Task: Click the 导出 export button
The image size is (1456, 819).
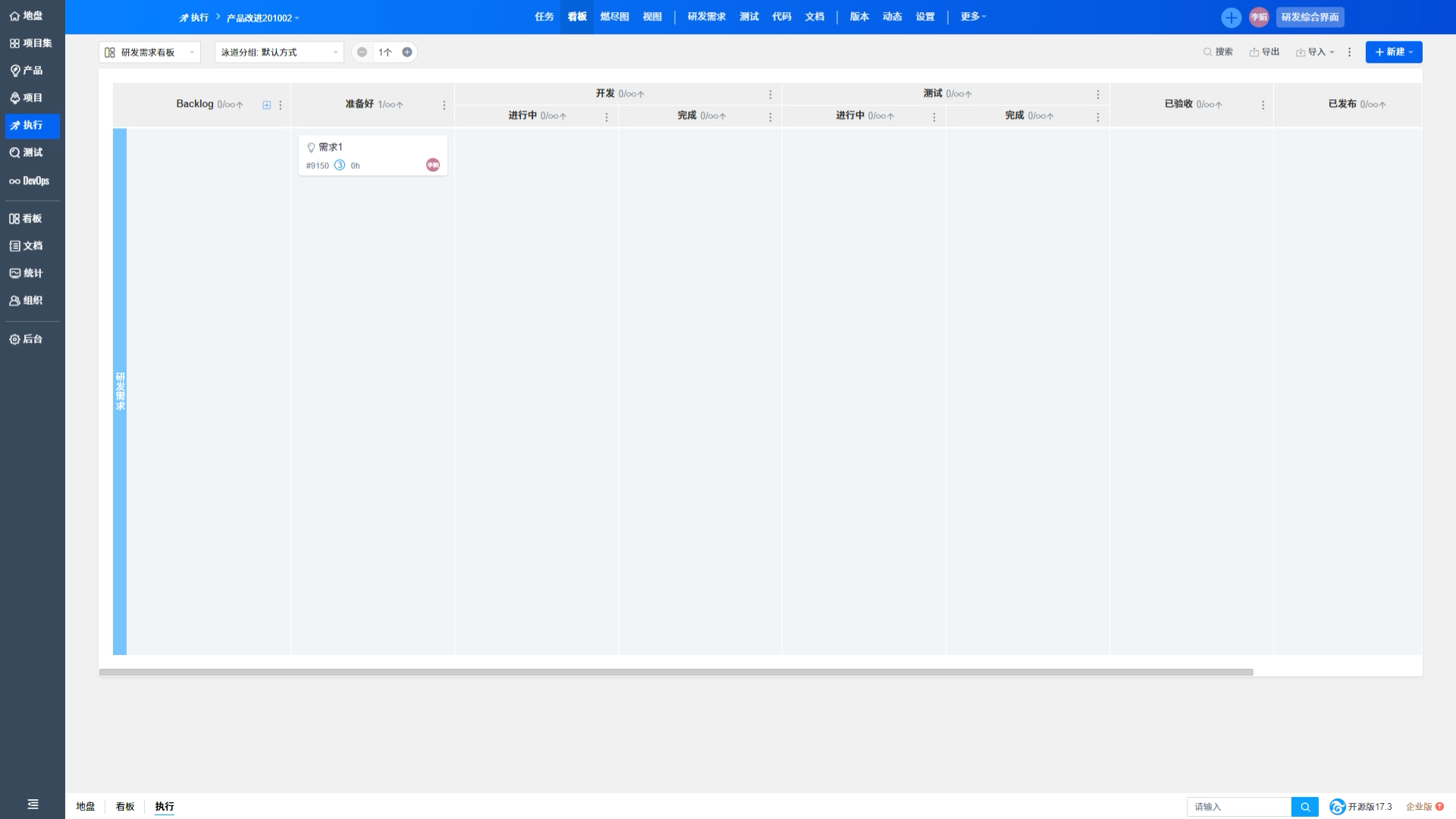Action: click(1264, 52)
